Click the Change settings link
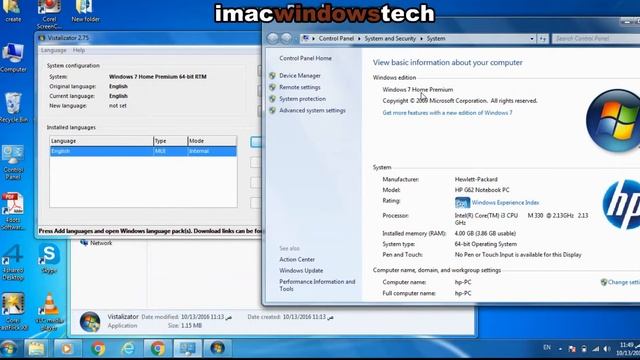Image resolution: width=640 pixels, height=360 pixels. coord(624,282)
